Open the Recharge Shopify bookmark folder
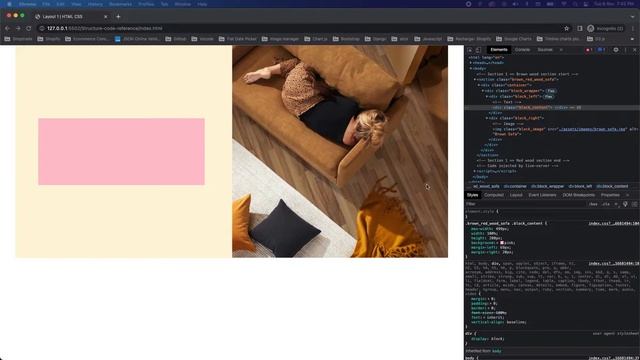 point(469,39)
